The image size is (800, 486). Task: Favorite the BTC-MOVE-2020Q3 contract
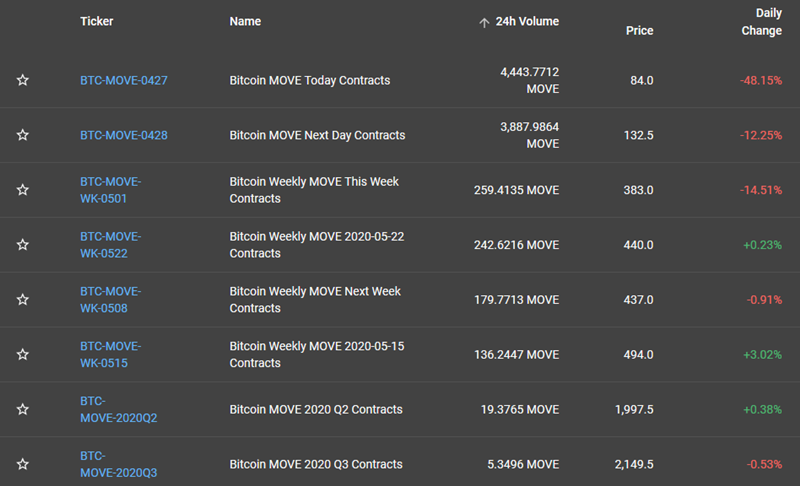(x=22, y=464)
